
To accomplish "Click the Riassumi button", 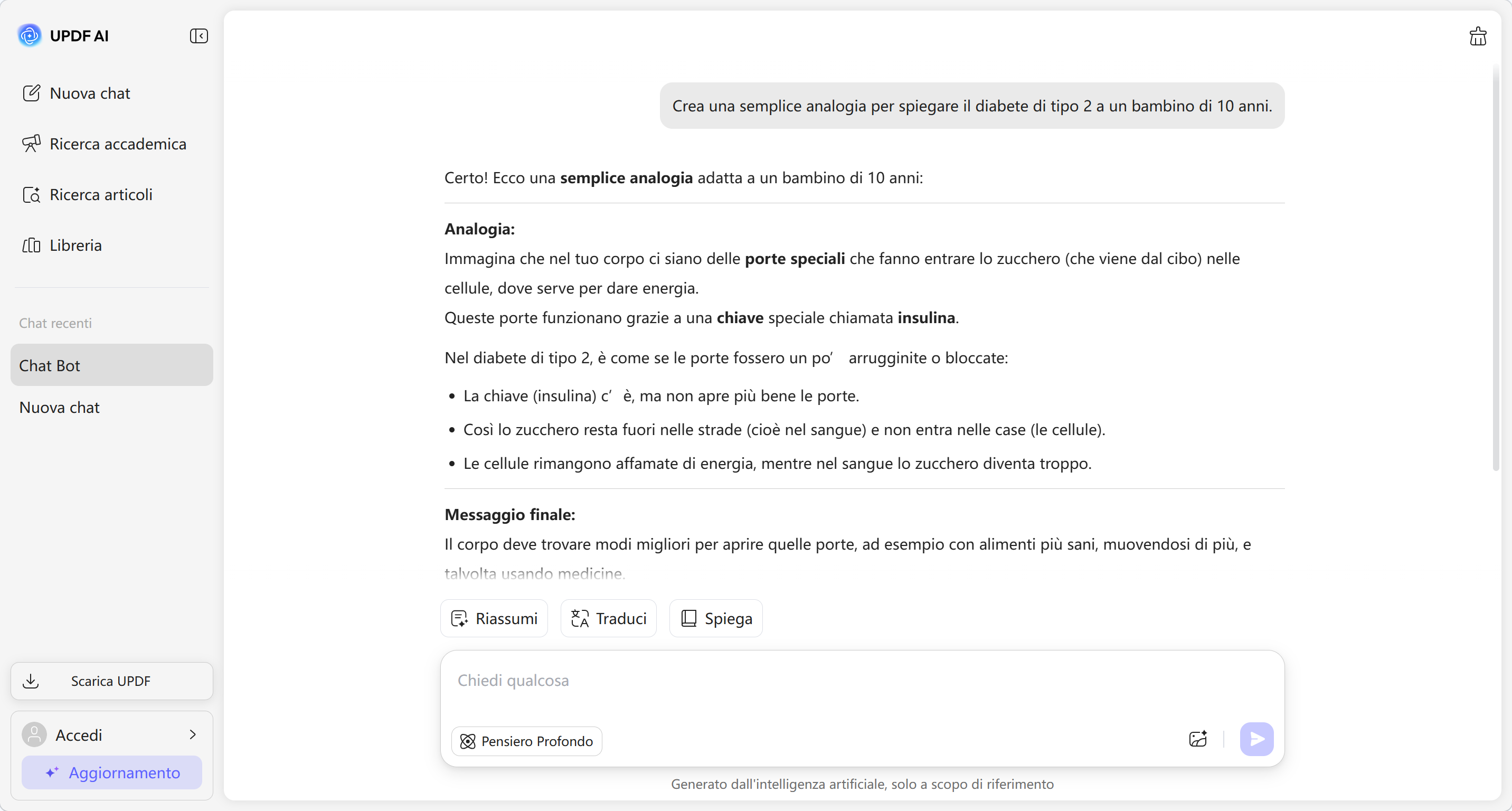I will click(x=494, y=618).
